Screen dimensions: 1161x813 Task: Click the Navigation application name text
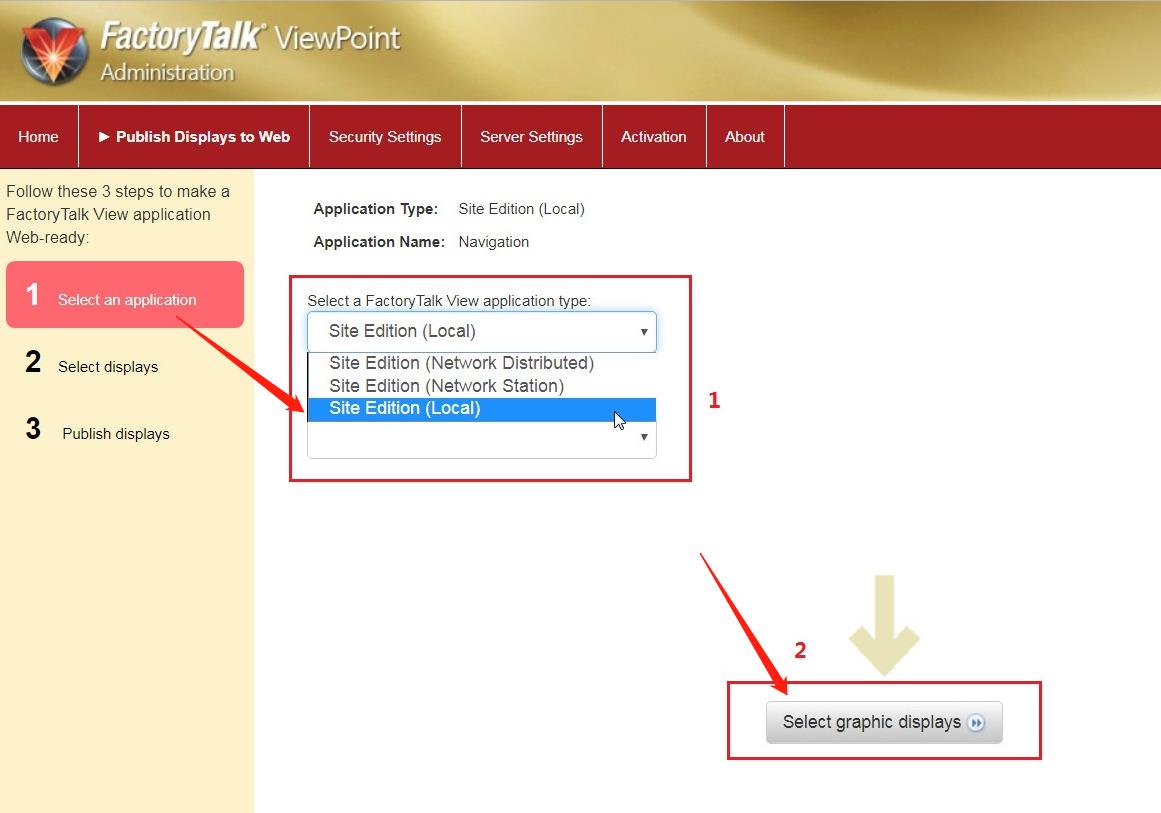(494, 242)
